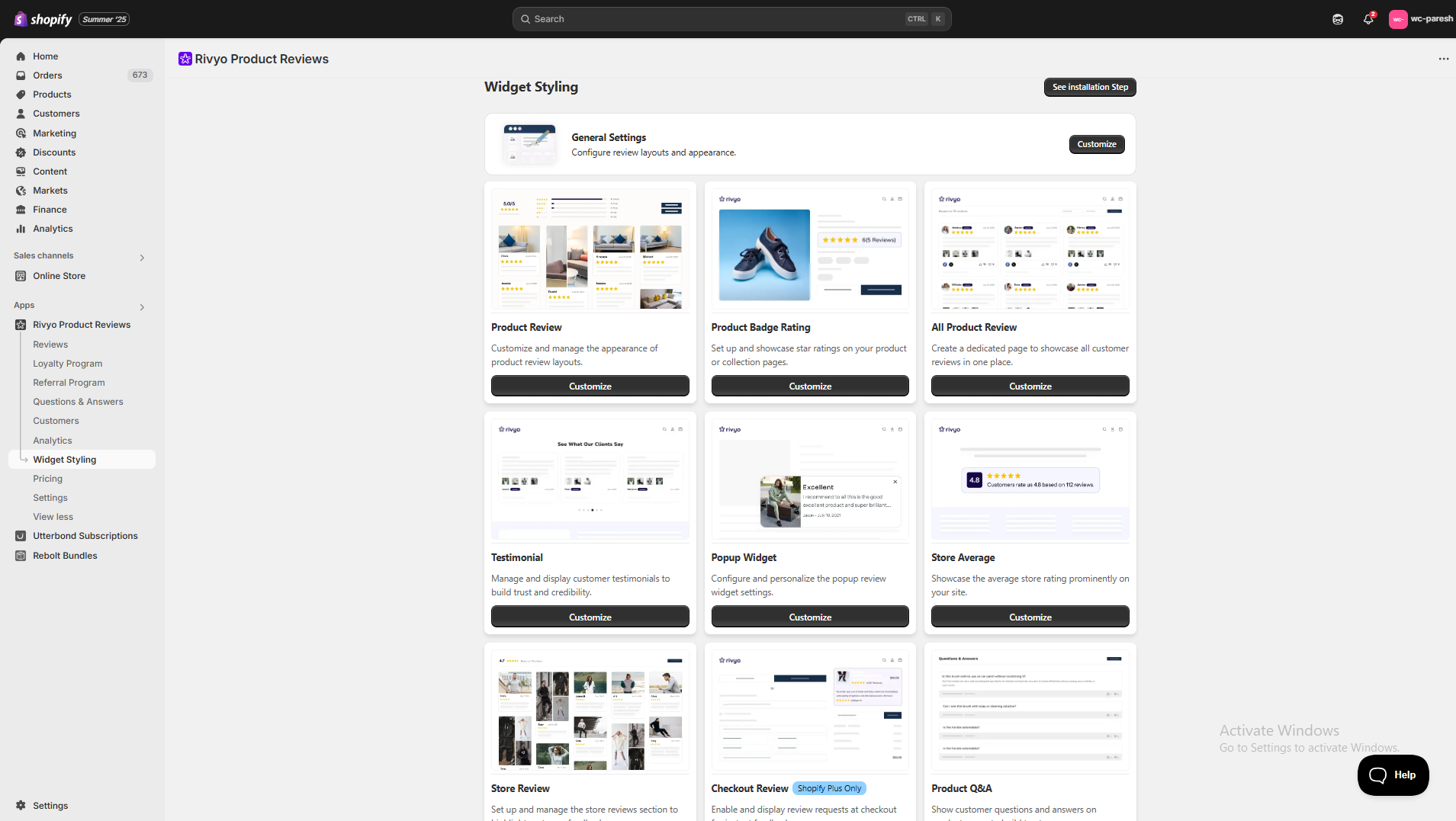The image size is (1456, 821).
Task: Customize General Settings
Action: [x=1096, y=144]
